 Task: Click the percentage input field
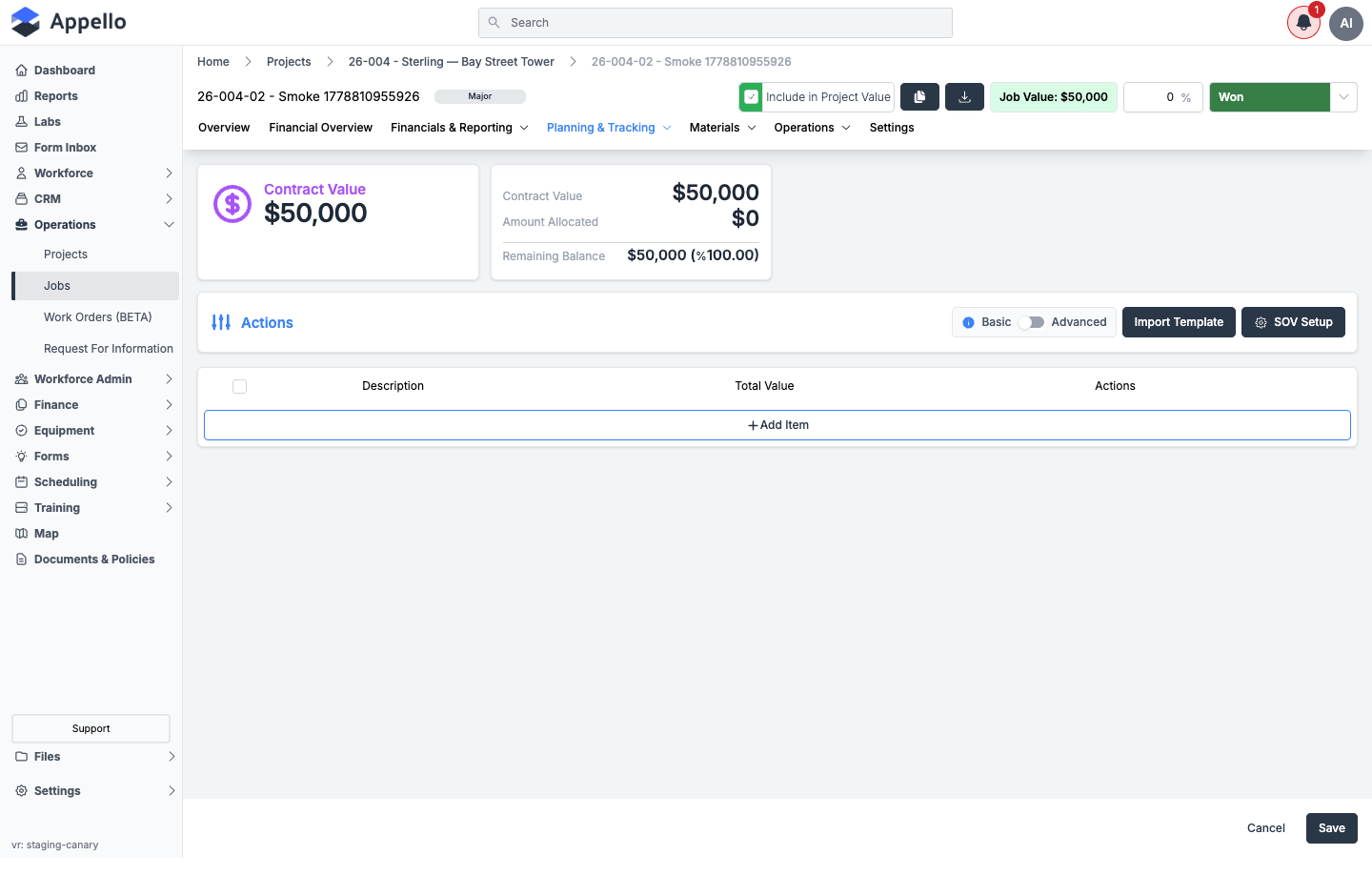click(x=1162, y=97)
